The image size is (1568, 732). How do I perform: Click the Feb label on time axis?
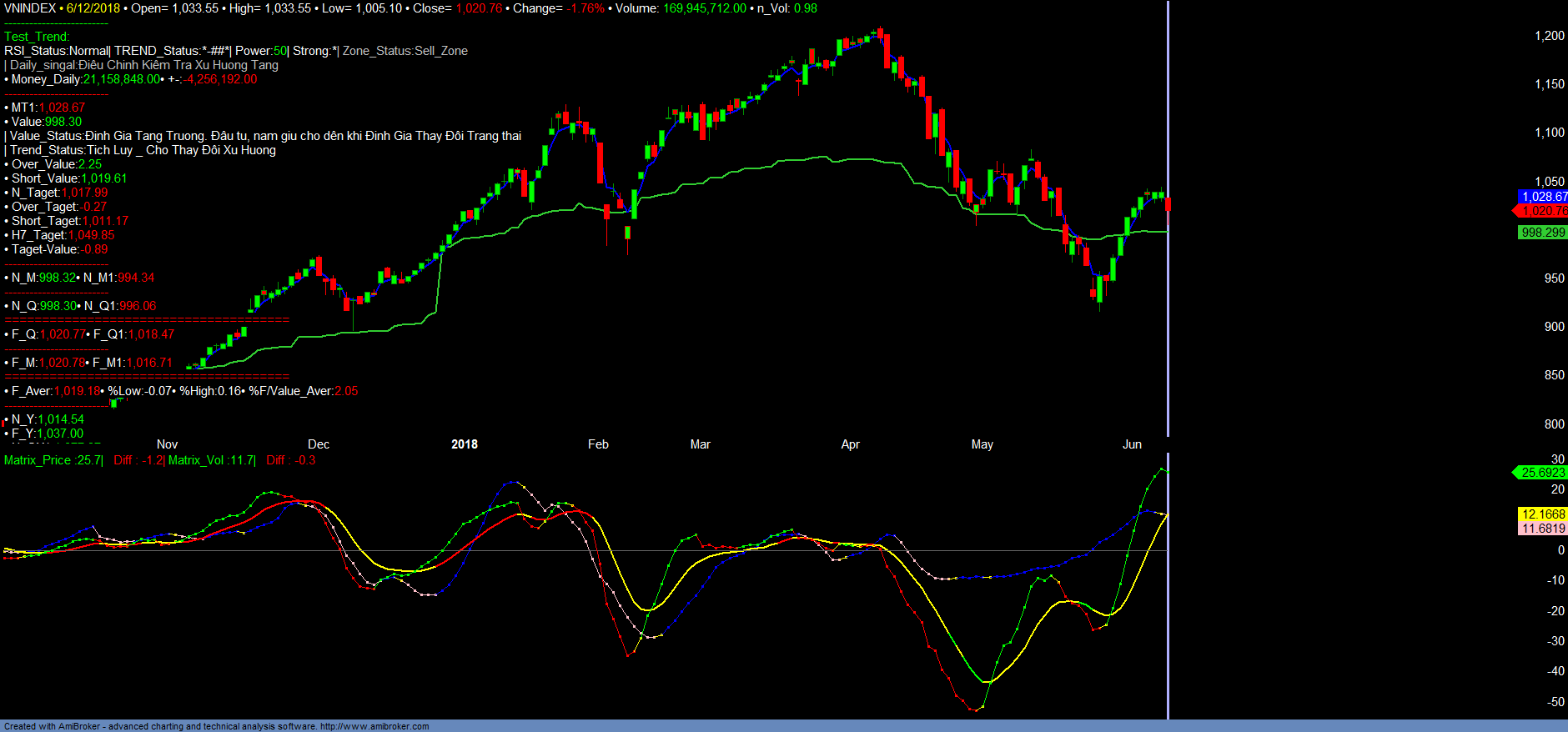[x=598, y=444]
